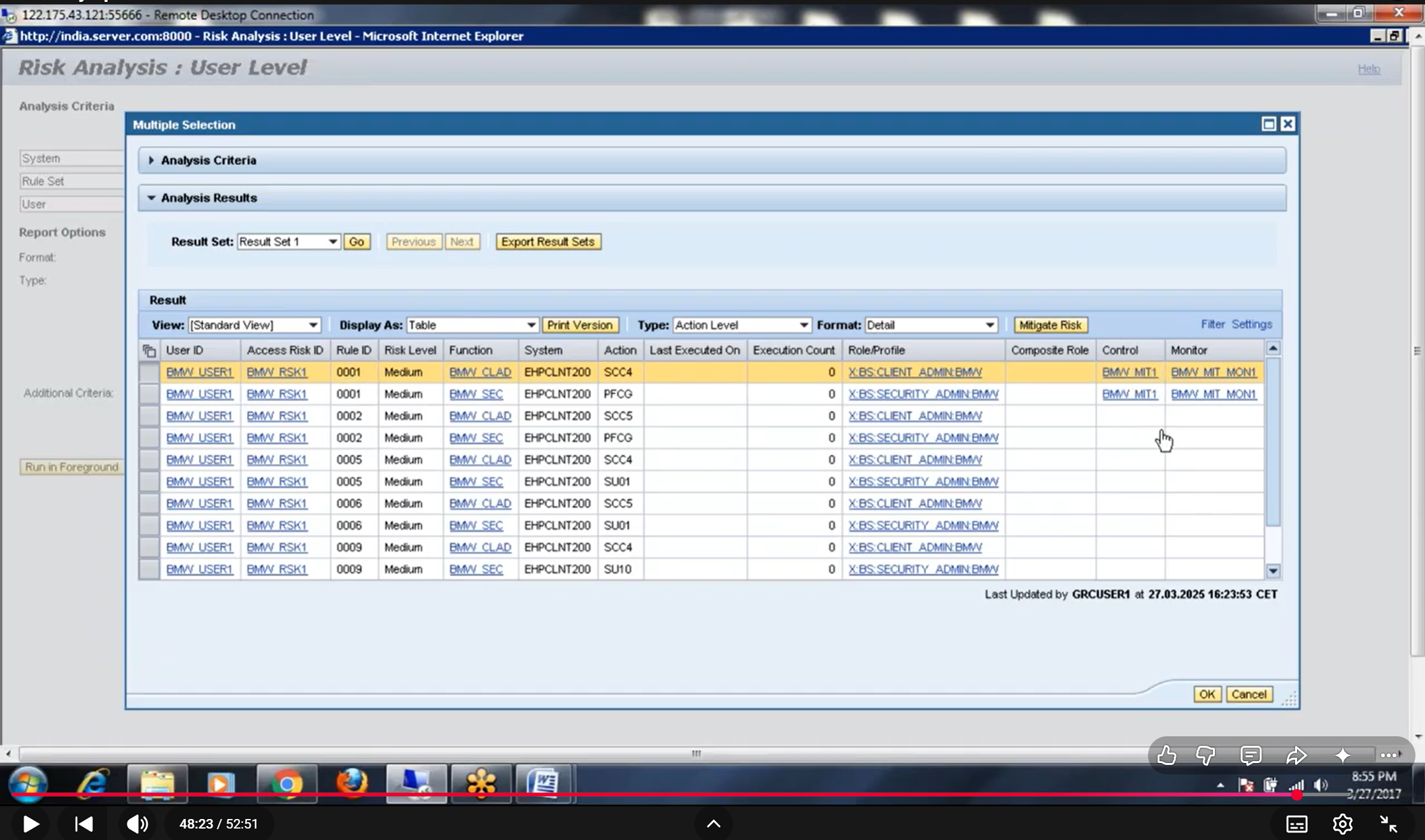The height and width of the screenshot is (840, 1425).
Task: Click the browser horizontal scrollbar
Action: tap(695, 754)
